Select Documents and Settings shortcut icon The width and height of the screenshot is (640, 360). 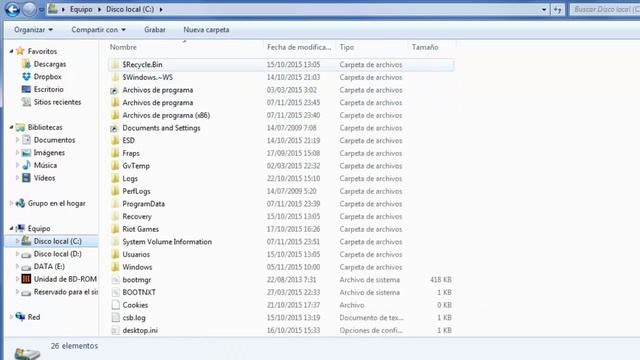click(x=115, y=128)
